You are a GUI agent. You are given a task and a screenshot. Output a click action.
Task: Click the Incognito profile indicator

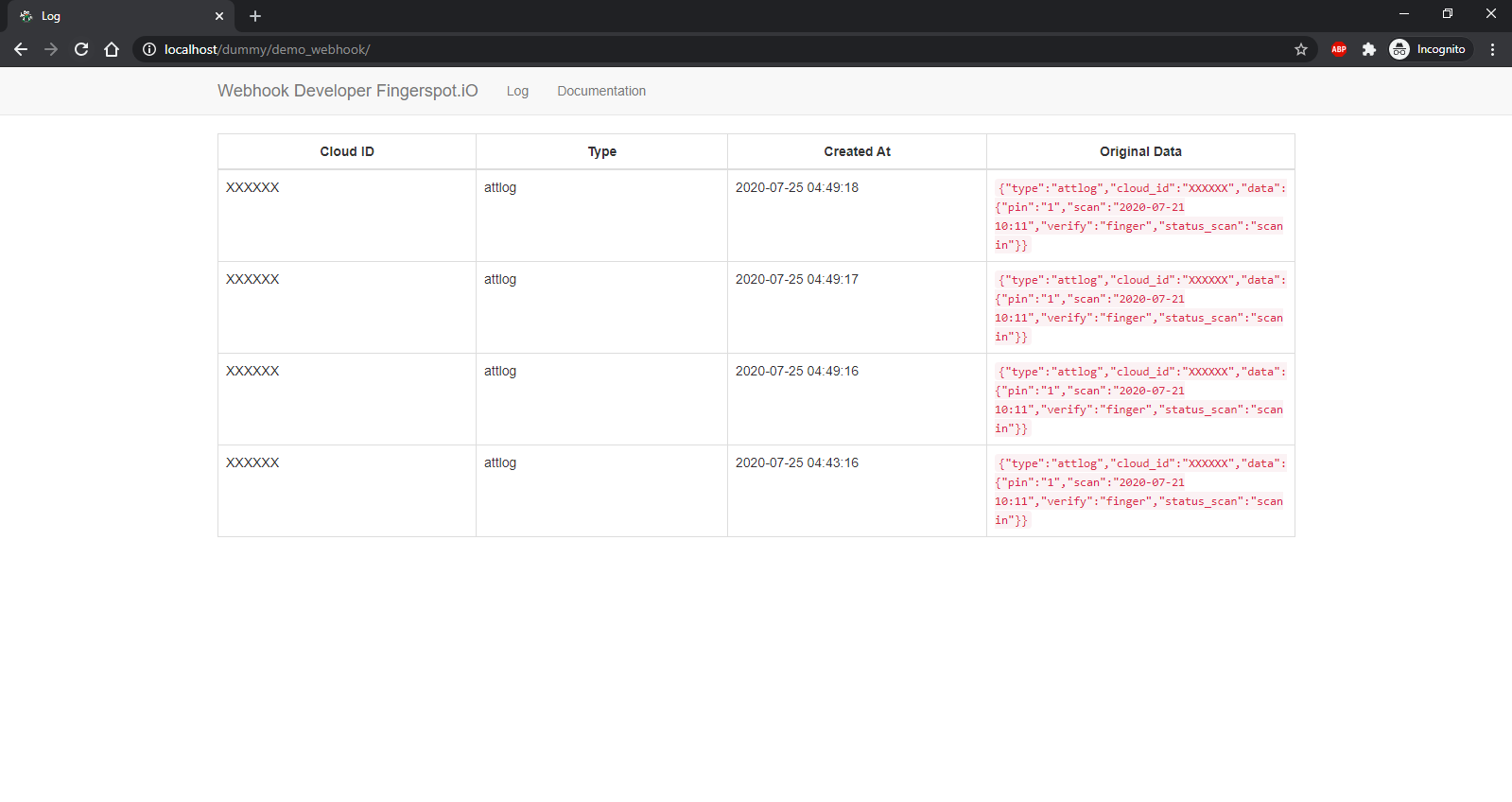click(x=1428, y=49)
